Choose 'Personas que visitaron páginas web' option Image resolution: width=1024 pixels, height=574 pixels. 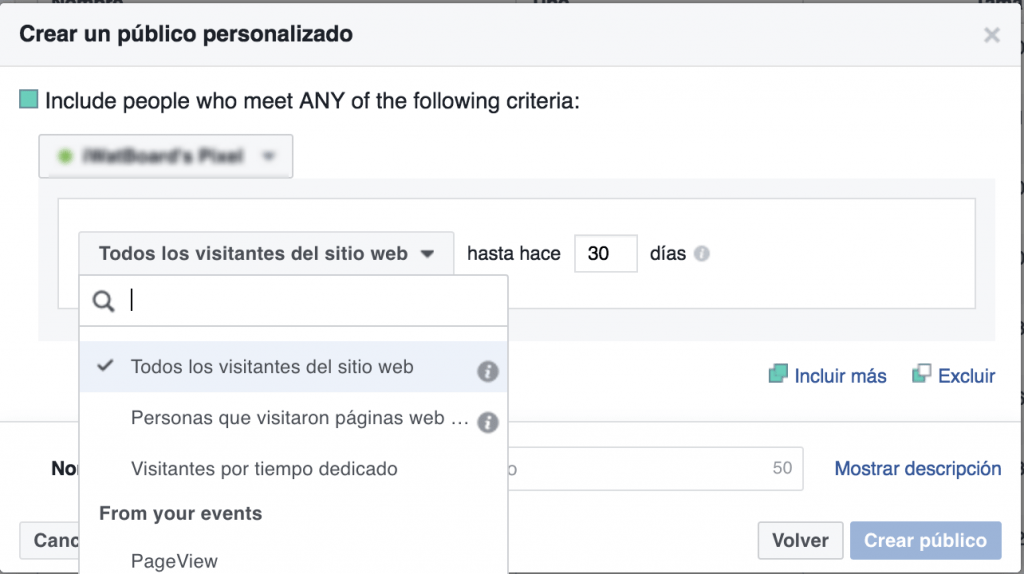[x=293, y=418]
